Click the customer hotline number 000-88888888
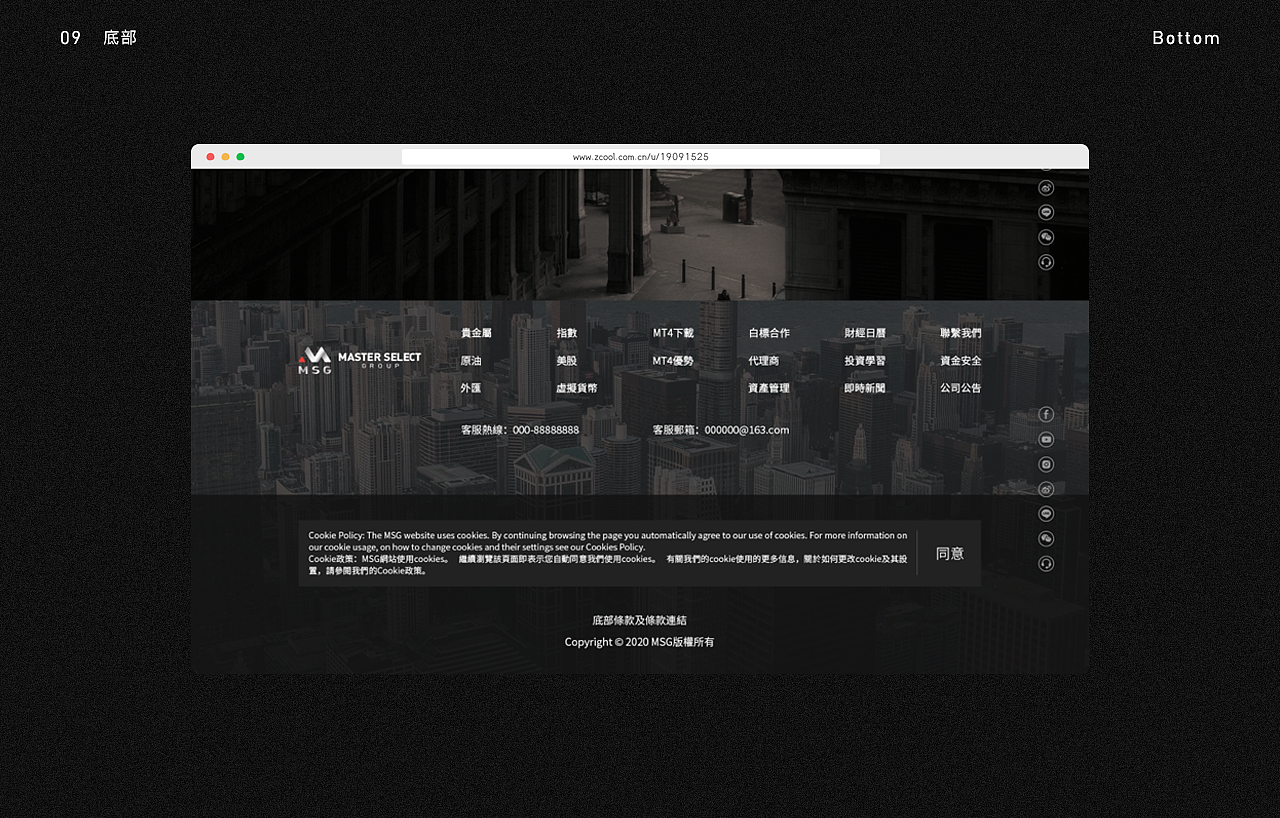The width and height of the screenshot is (1280, 818). (546, 430)
